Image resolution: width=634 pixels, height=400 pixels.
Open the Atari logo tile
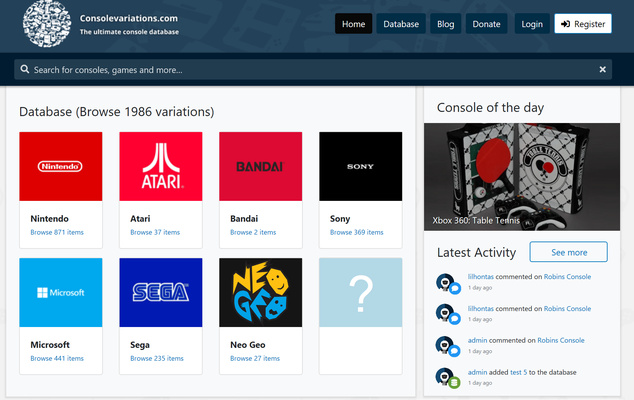tap(161, 166)
